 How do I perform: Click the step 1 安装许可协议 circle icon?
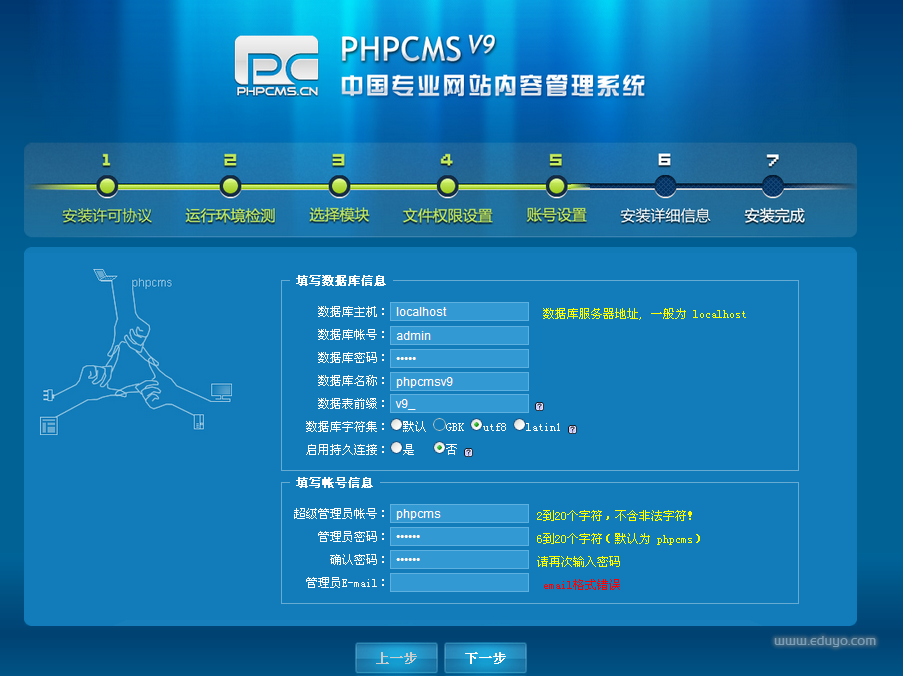tap(107, 186)
